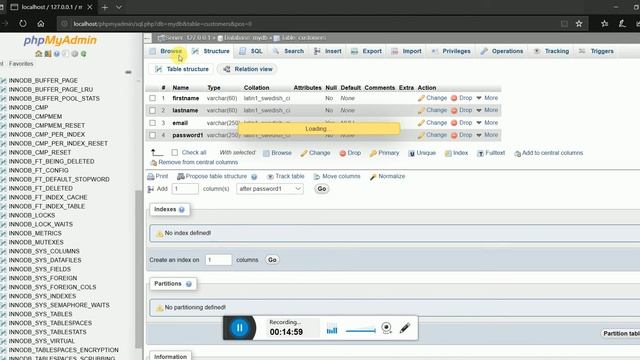Click the browser home button
640x360 pixels.
[41, 24]
